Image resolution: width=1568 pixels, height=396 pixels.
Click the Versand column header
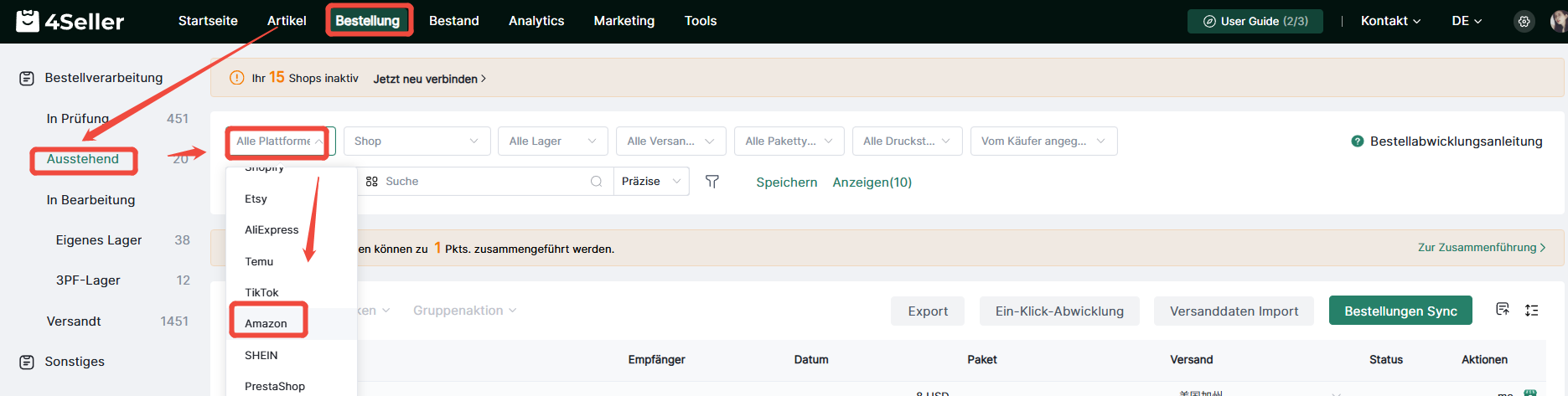coord(1191,360)
